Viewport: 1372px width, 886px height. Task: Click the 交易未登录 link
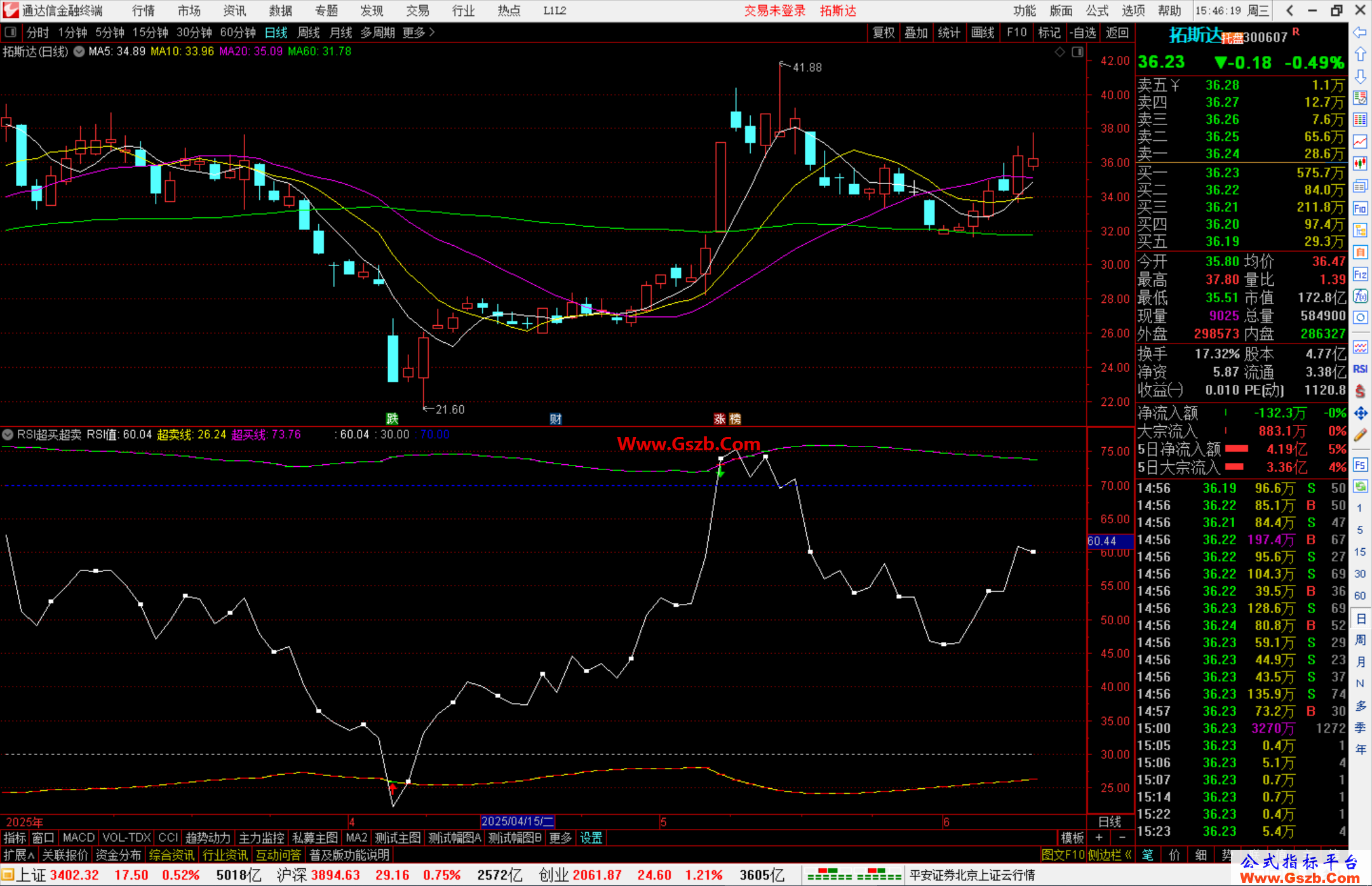(775, 10)
